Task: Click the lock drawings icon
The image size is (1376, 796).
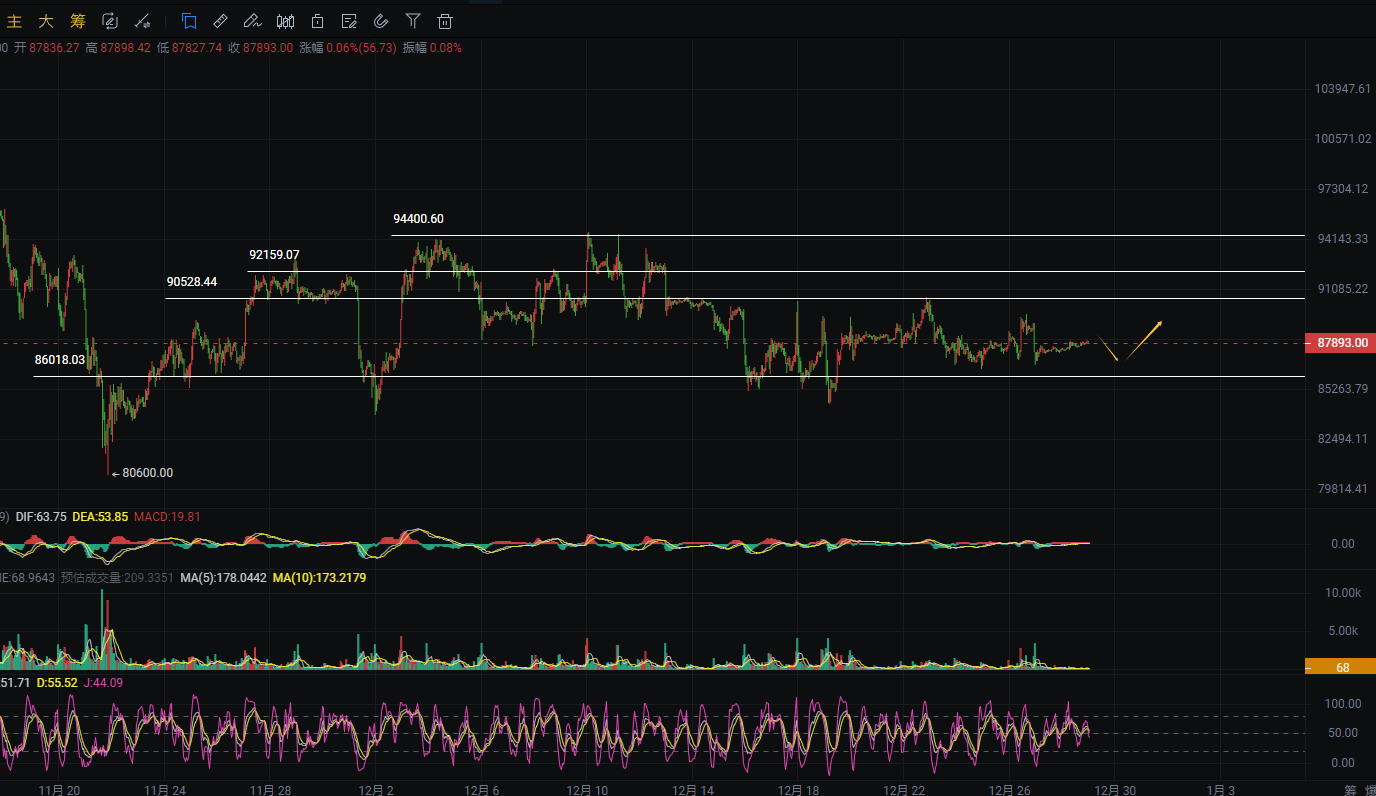Action: coord(317,21)
